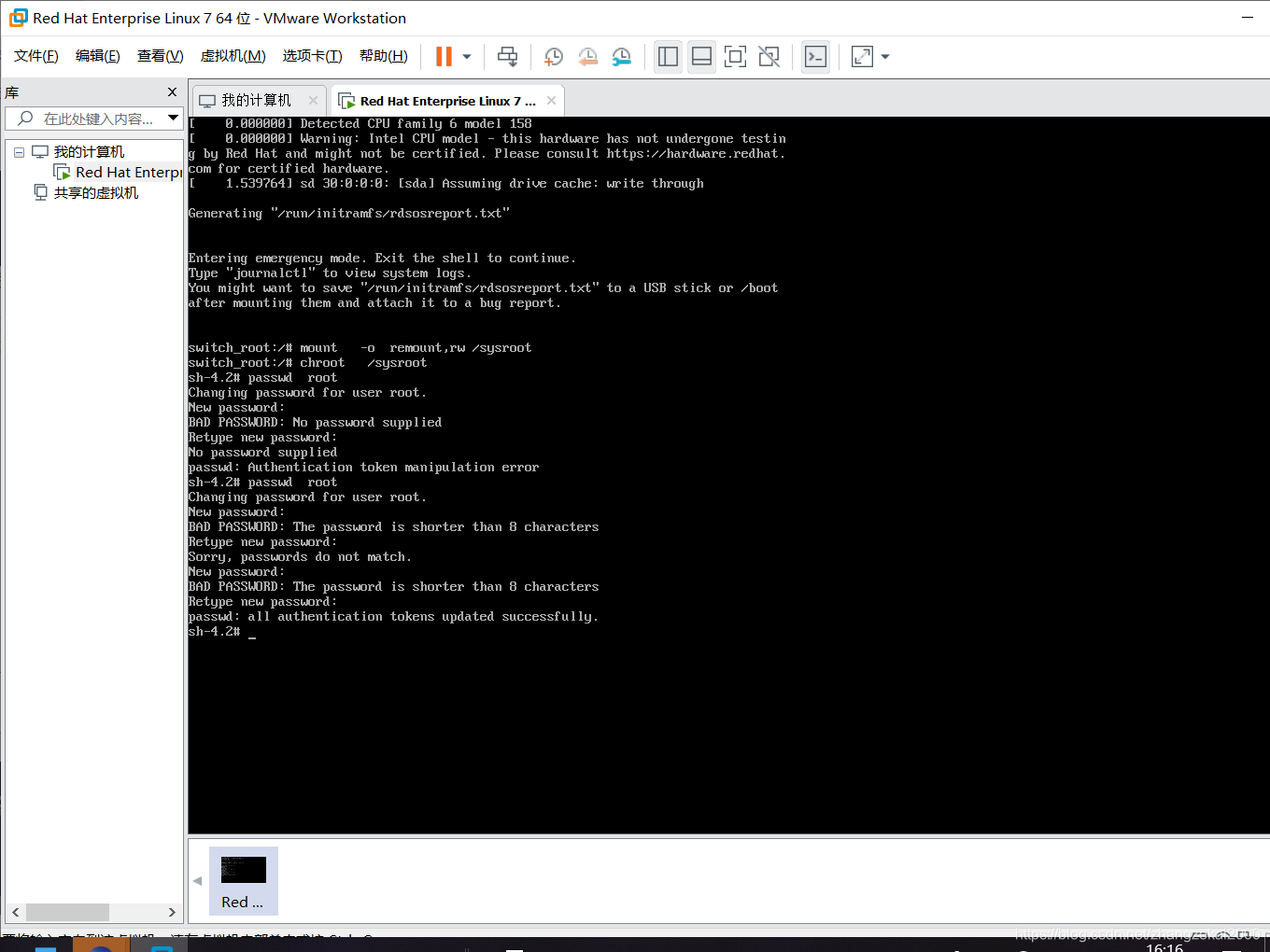The width and height of the screenshot is (1270, 952).
Task: Open the snapshot manager
Action: [x=621, y=57]
